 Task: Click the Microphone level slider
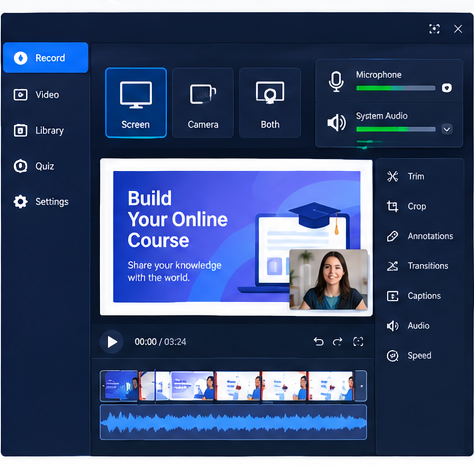pos(396,88)
